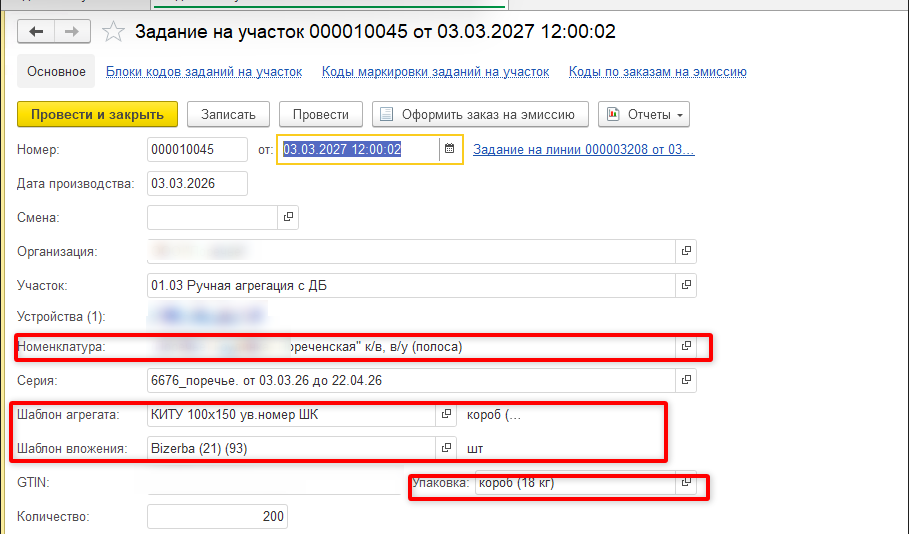Click the back navigation arrow
The width and height of the screenshot is (909, 534).
coord(37,32)
